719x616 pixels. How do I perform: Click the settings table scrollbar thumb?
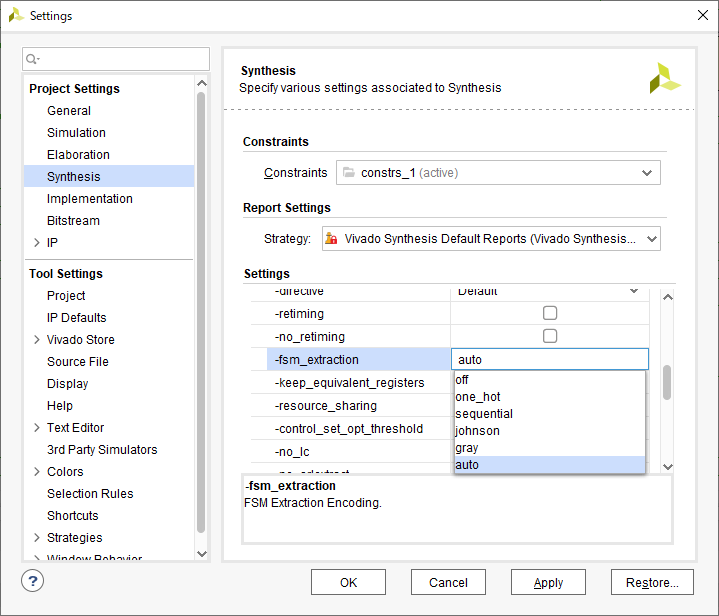coord(667,382)
